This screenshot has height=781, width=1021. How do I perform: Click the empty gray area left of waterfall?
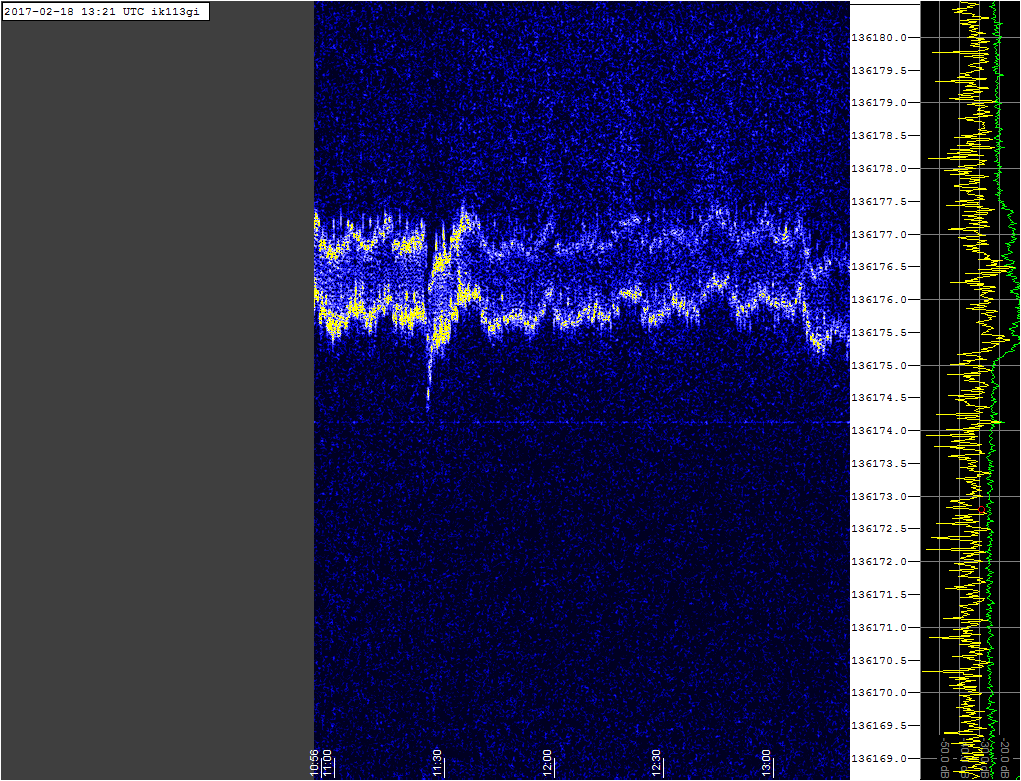click(157, 400)
